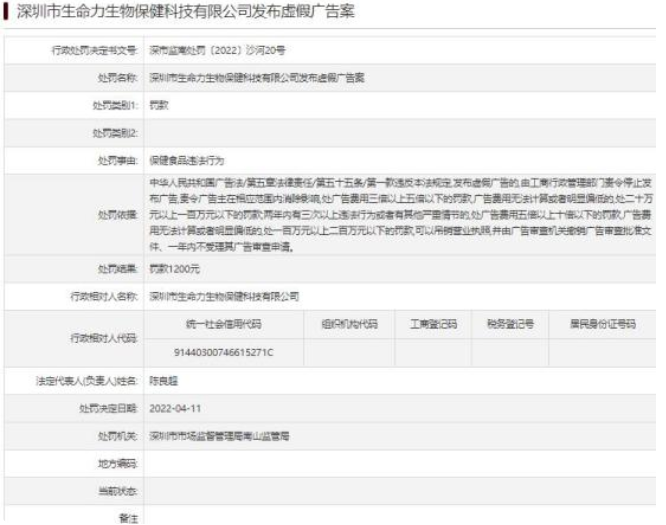Image resolution: width=666 pixels, height=525 pixels.
Task: Click the column header 税务登记号
Action: pyautogui.click(x=510, y=325)
